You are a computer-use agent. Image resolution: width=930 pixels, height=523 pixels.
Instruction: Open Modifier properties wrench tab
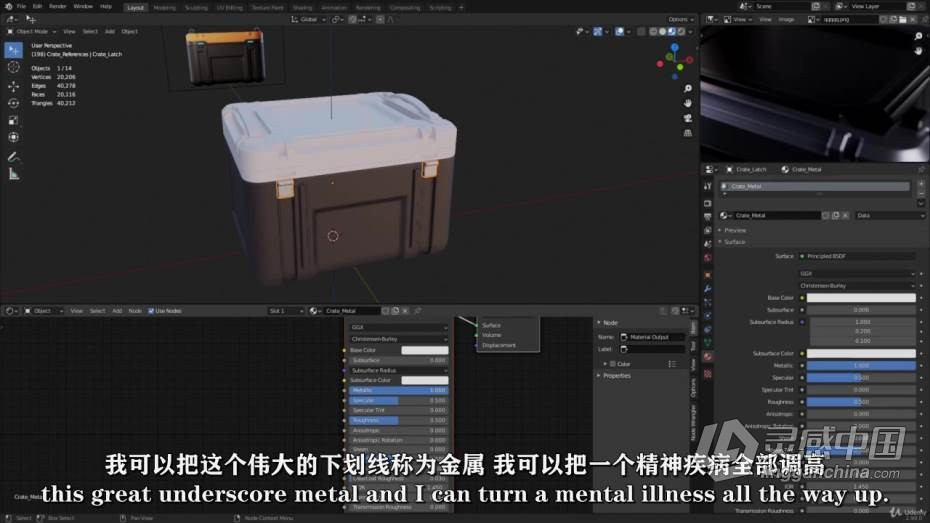pyautogui.click(x=708, y=289)
